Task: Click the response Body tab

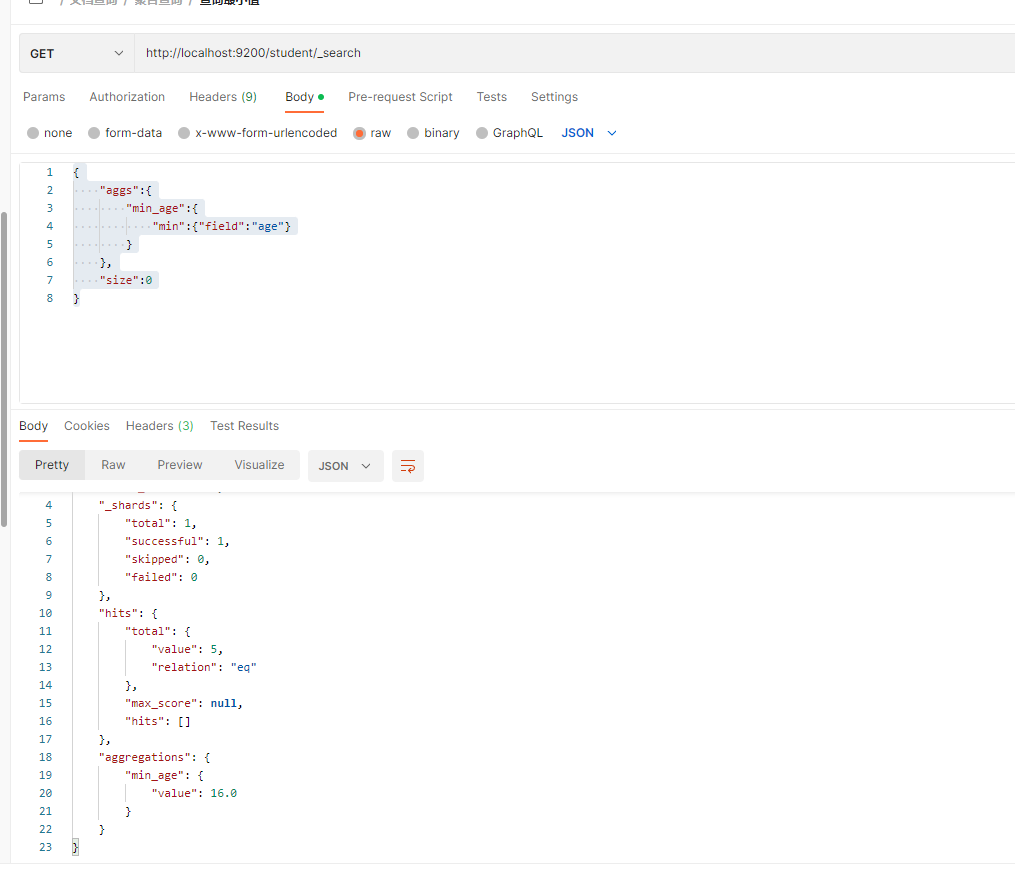Action: point(33,426)
